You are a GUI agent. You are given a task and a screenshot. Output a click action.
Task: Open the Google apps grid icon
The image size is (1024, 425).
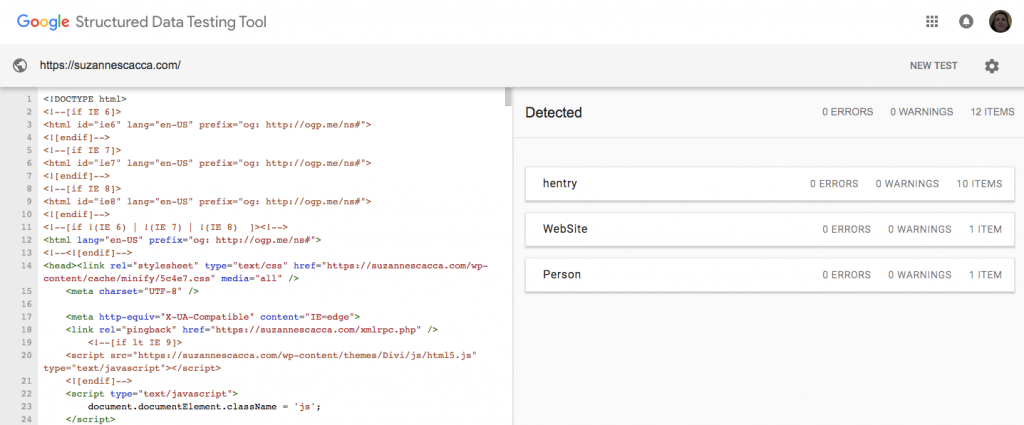(932, 22)
